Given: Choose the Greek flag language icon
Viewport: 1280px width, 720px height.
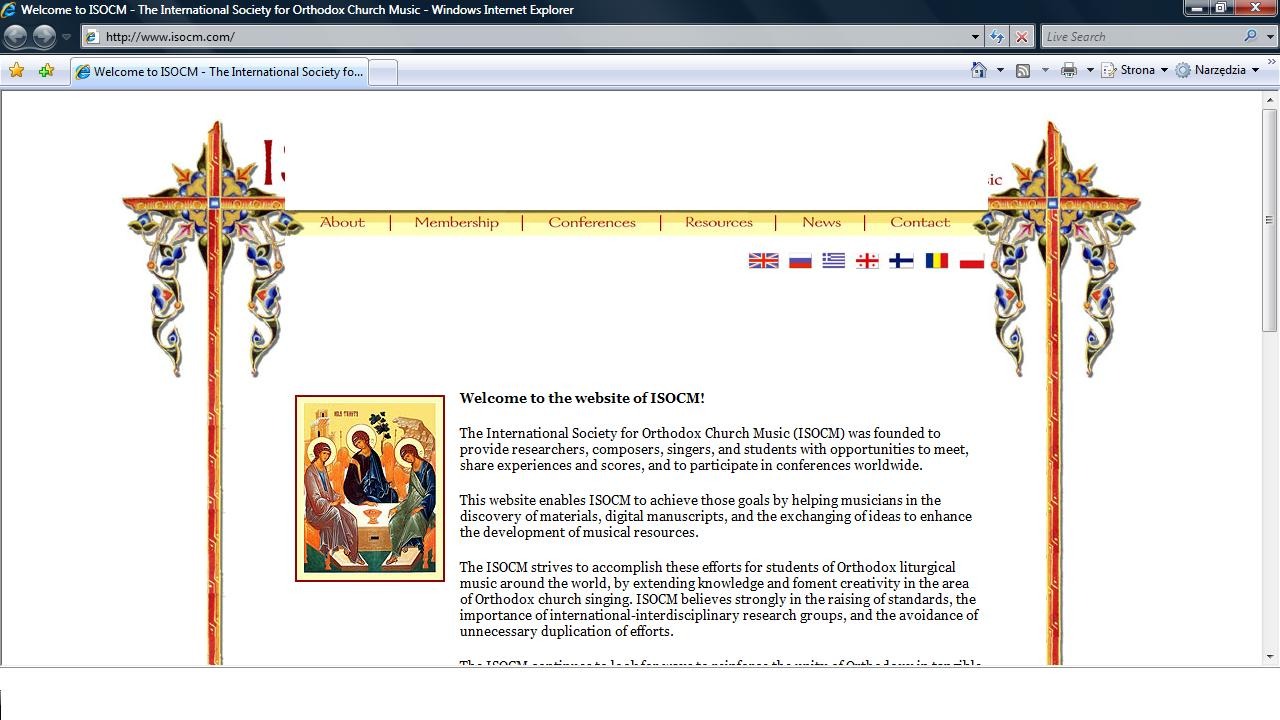Looking at the screenshot, I should (x=834, y=261).
